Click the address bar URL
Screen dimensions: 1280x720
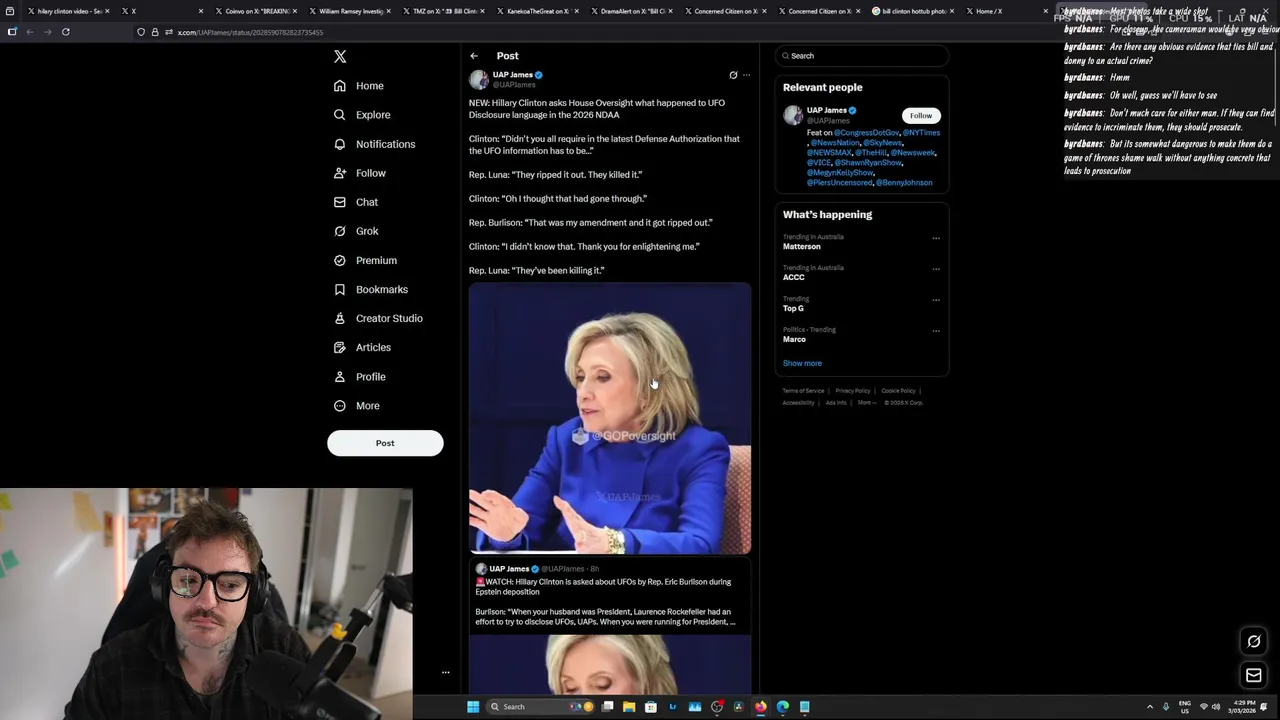click(250, 32)
